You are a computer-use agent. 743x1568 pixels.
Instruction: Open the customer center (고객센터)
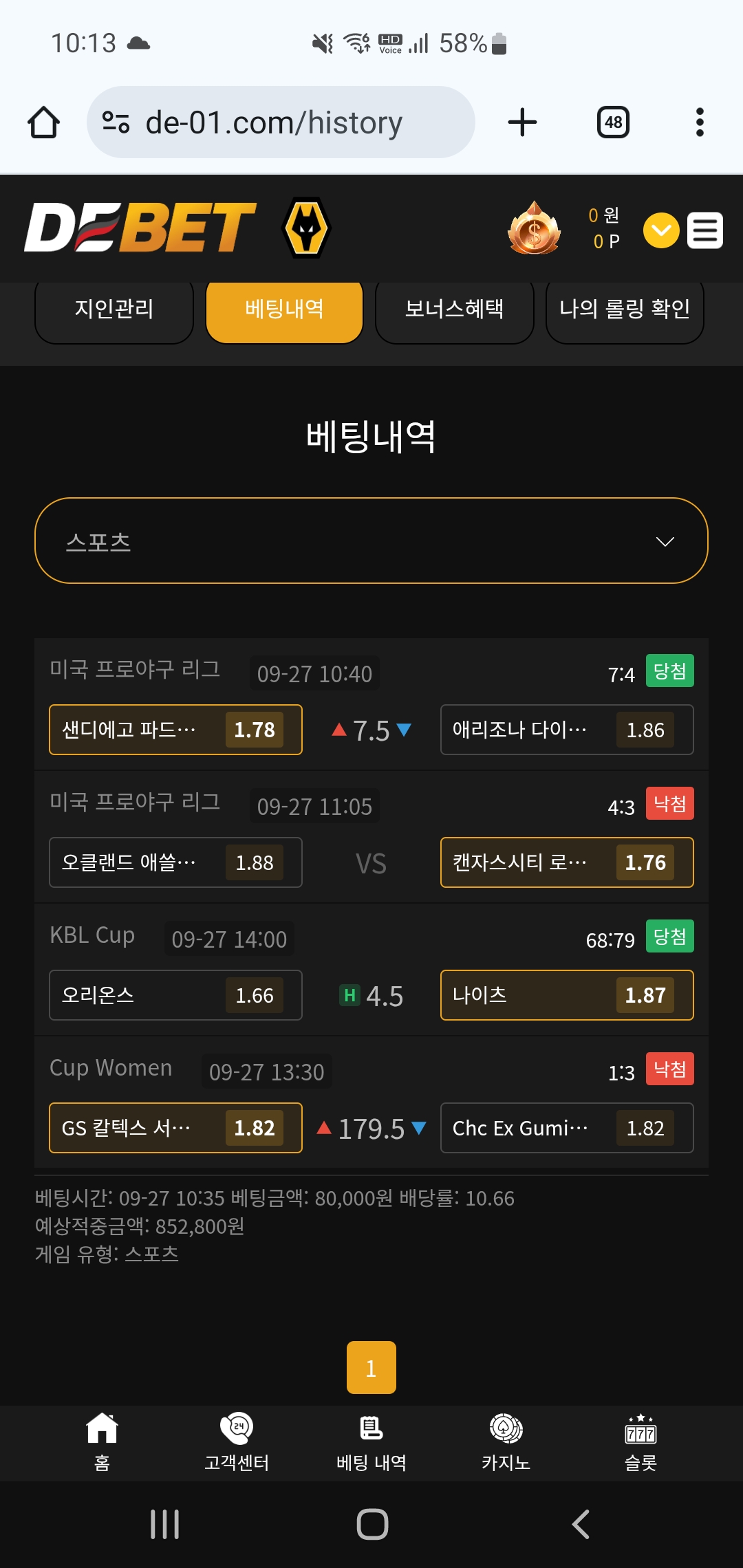coord(237,1442)
